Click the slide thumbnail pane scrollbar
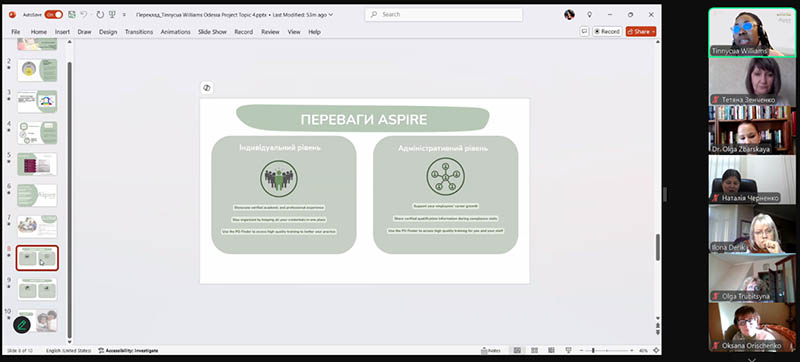This screenshot has height=362, width=800. 69,199
